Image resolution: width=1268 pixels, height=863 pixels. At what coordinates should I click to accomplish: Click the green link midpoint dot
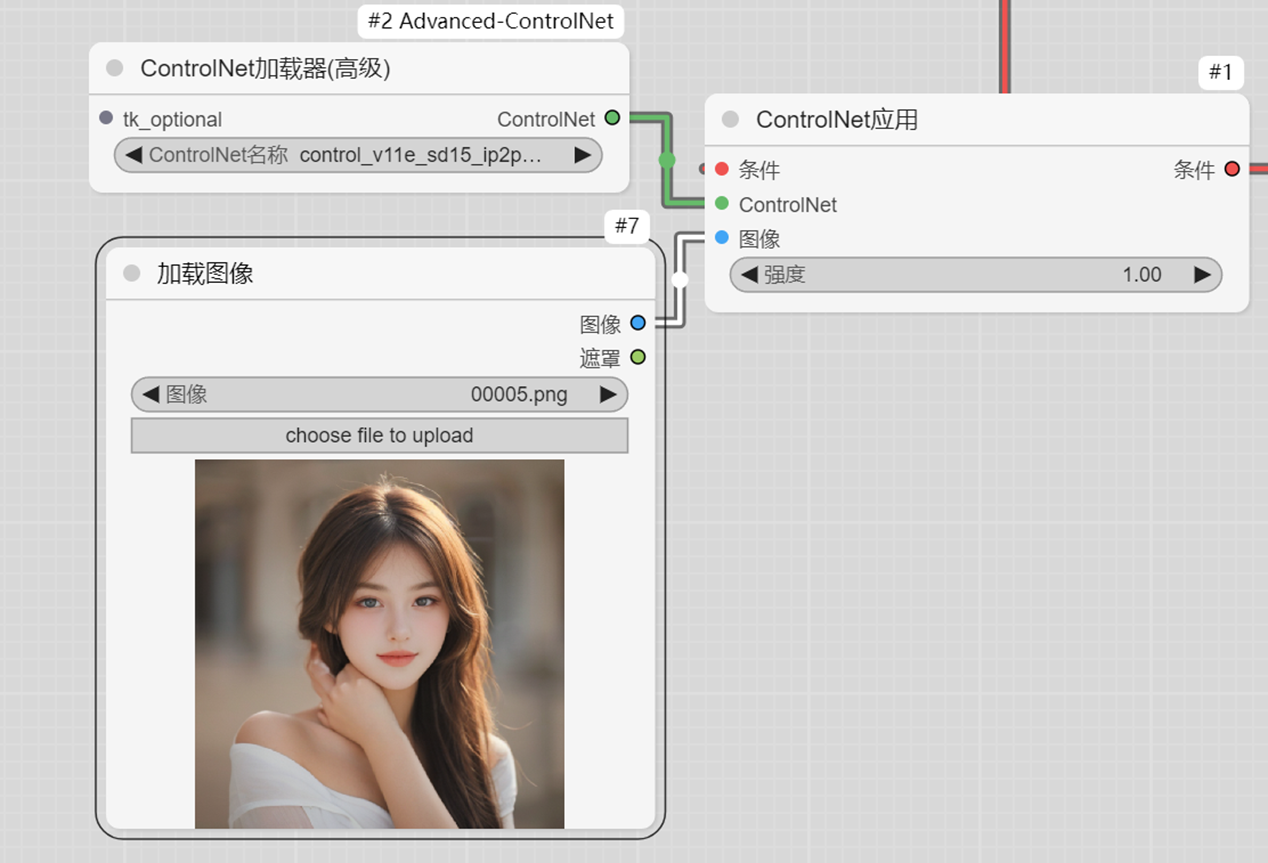[667, 160]
